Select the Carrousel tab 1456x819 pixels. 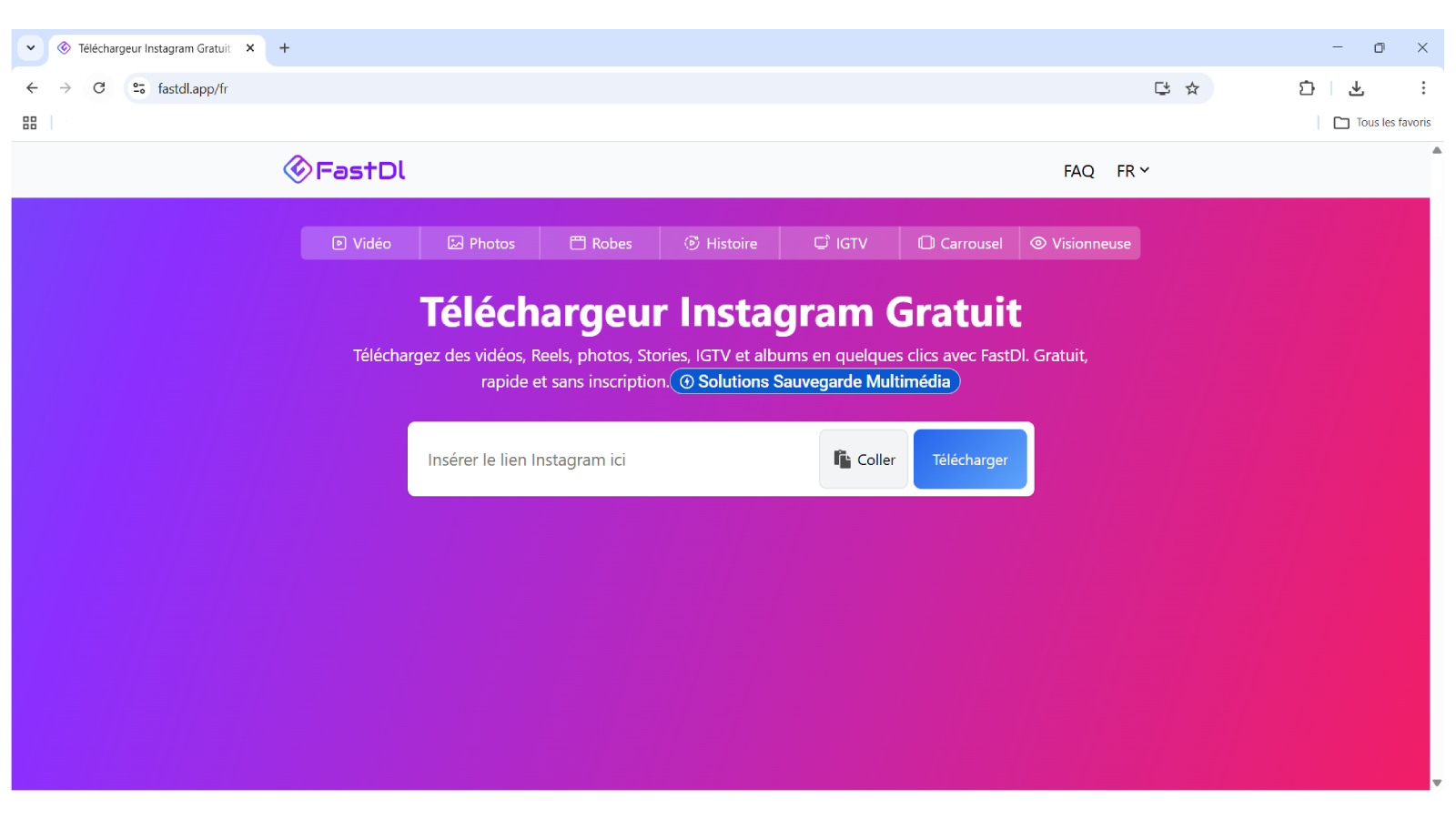960,243
